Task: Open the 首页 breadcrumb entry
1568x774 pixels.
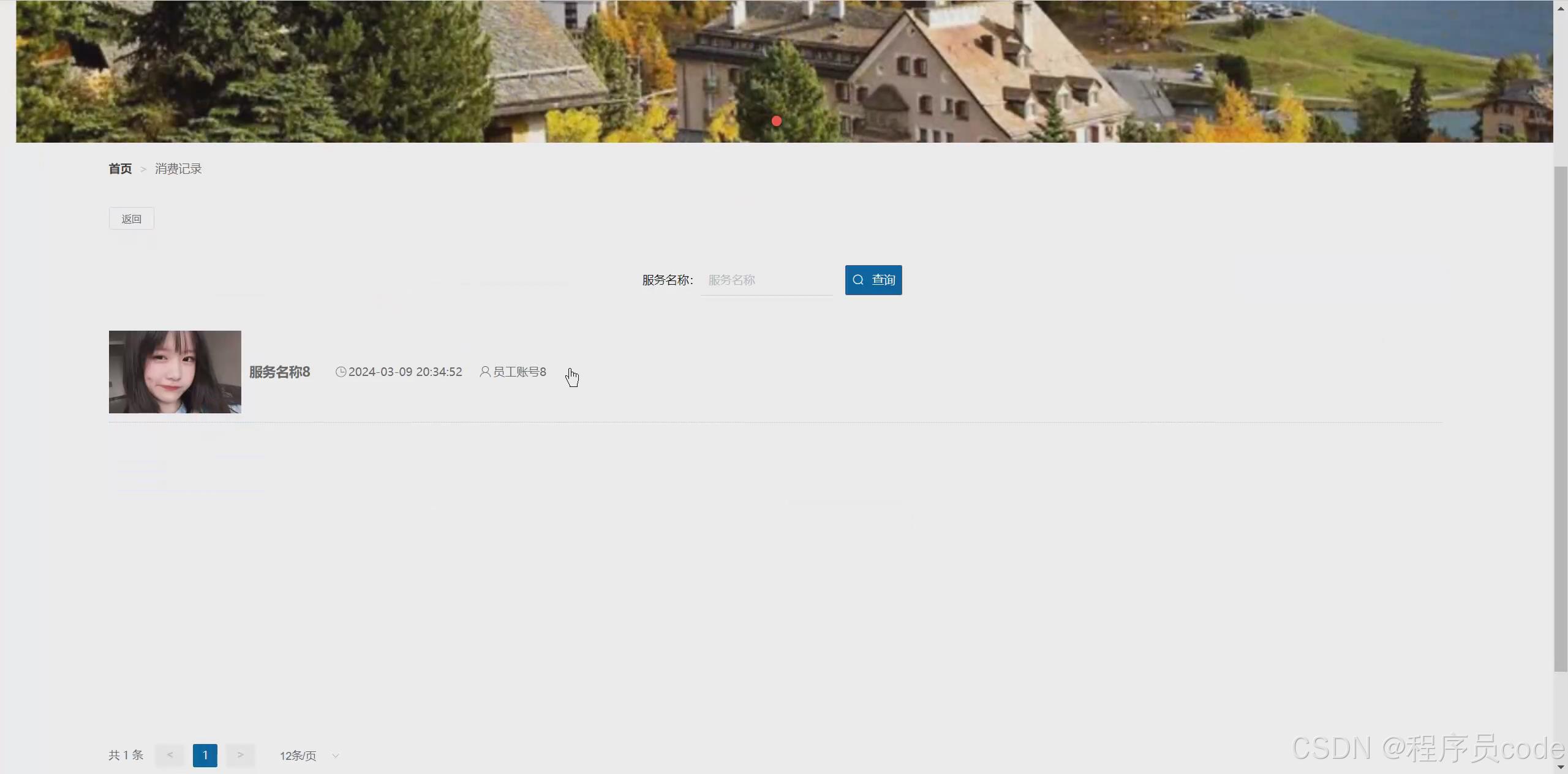Action: click(120, 168)
